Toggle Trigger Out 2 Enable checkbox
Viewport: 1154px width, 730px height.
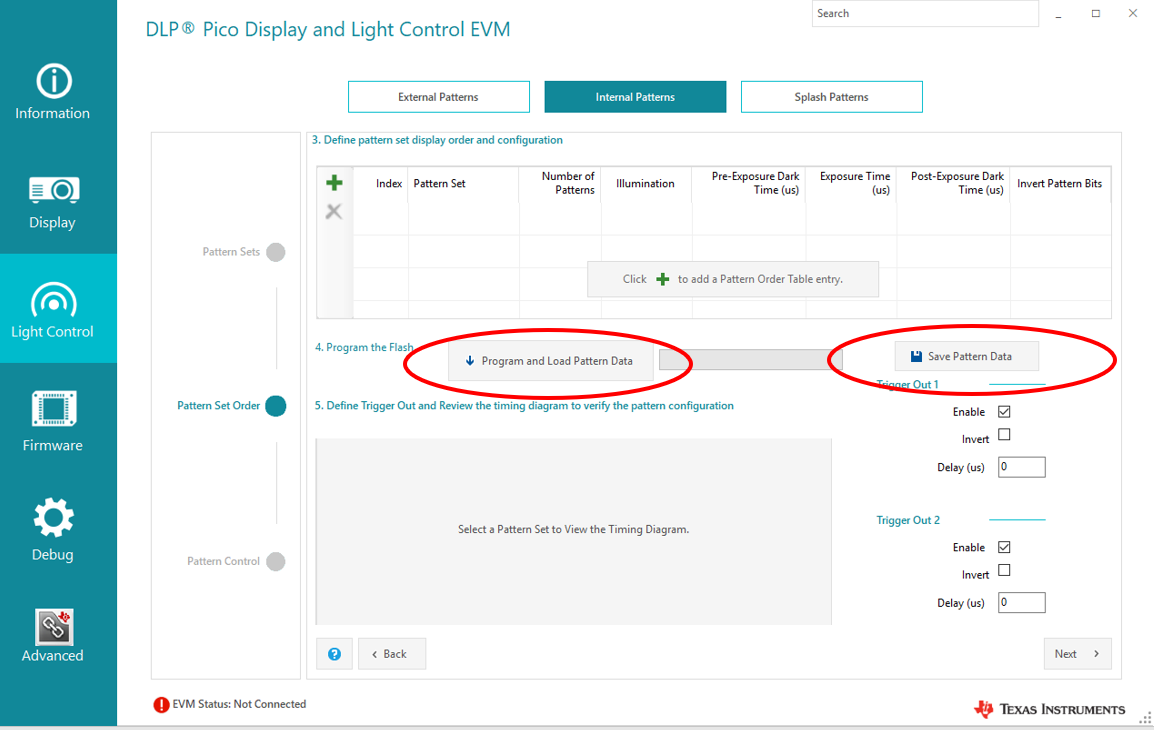click(x=1004, y=547)
